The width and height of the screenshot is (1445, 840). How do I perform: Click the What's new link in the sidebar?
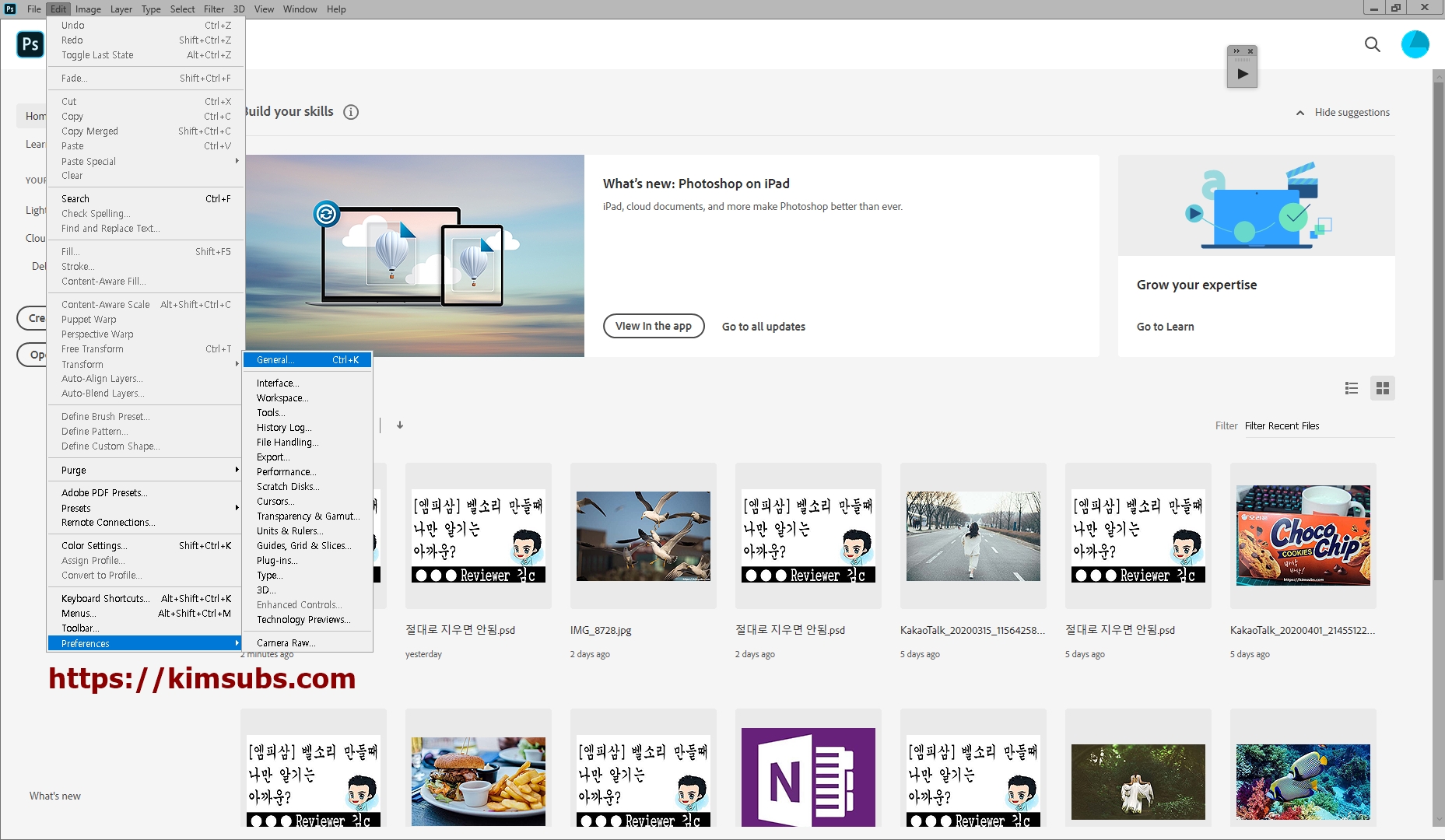click(55, 796)
